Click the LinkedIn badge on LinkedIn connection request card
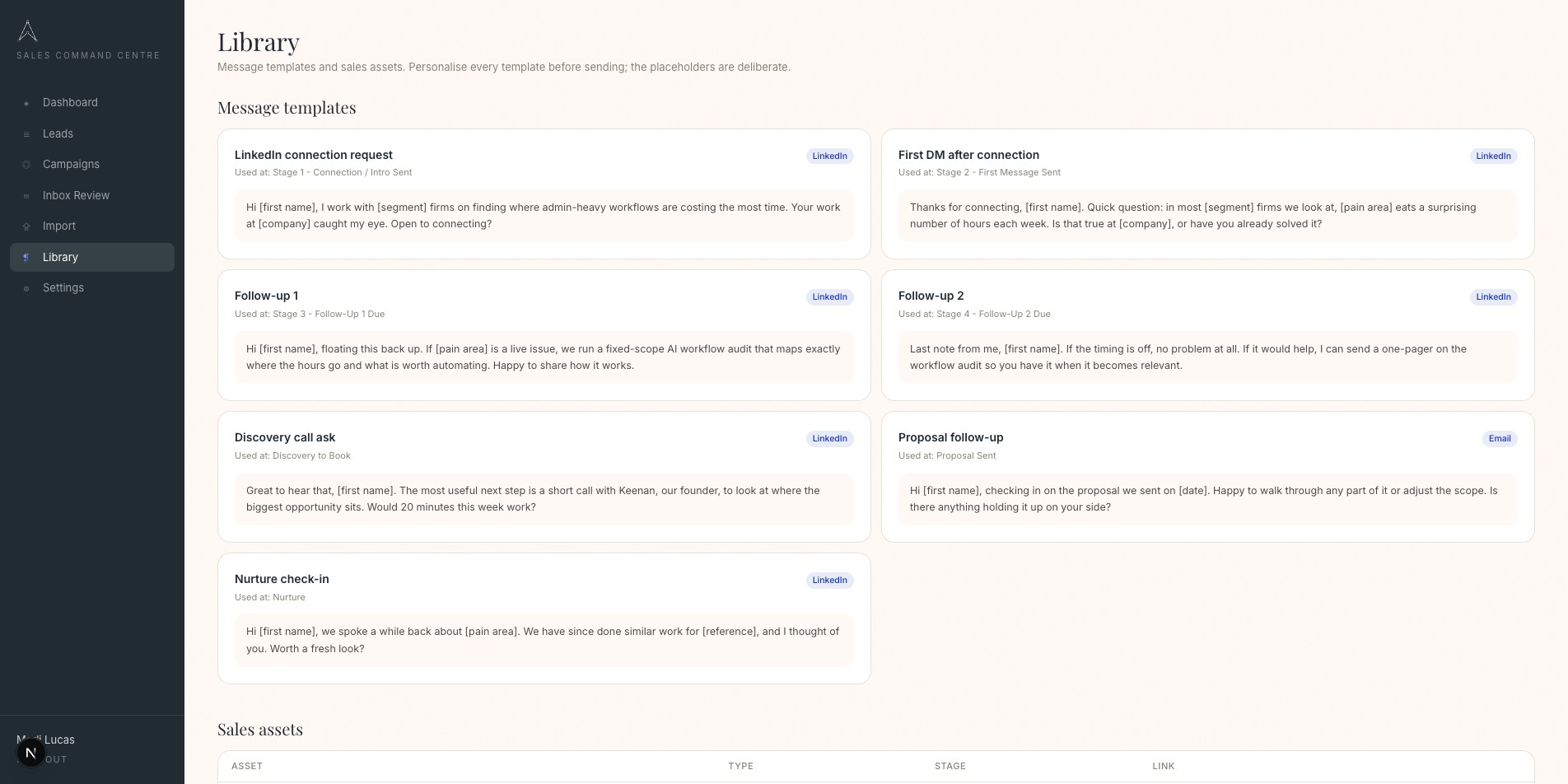 point(829,156)
